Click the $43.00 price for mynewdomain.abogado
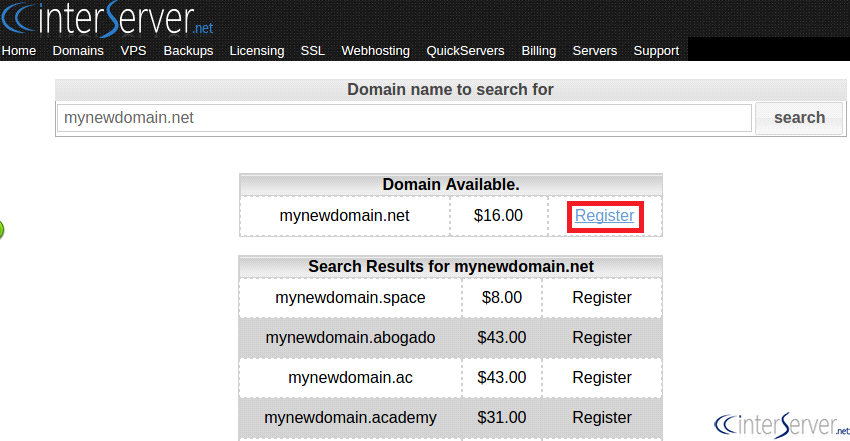 (x=501, y=338)
